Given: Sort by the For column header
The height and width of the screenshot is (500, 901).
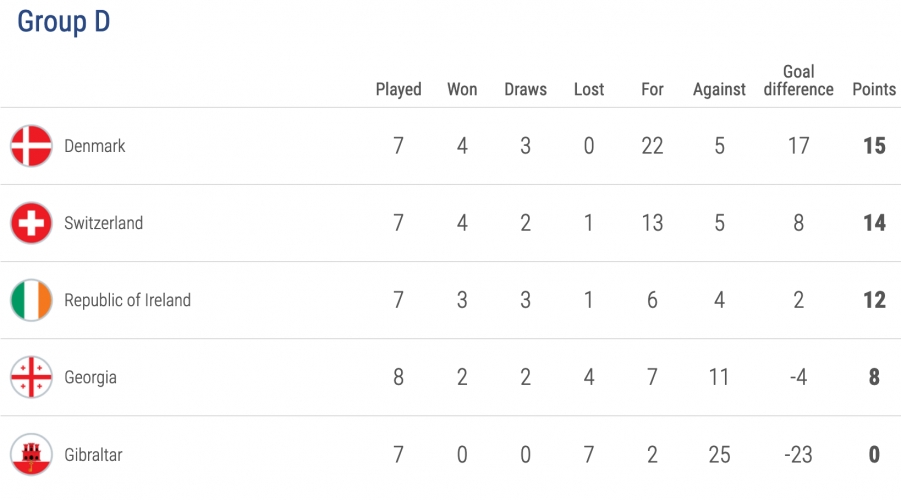Looking at the screenshot, I should pos(652,89).
